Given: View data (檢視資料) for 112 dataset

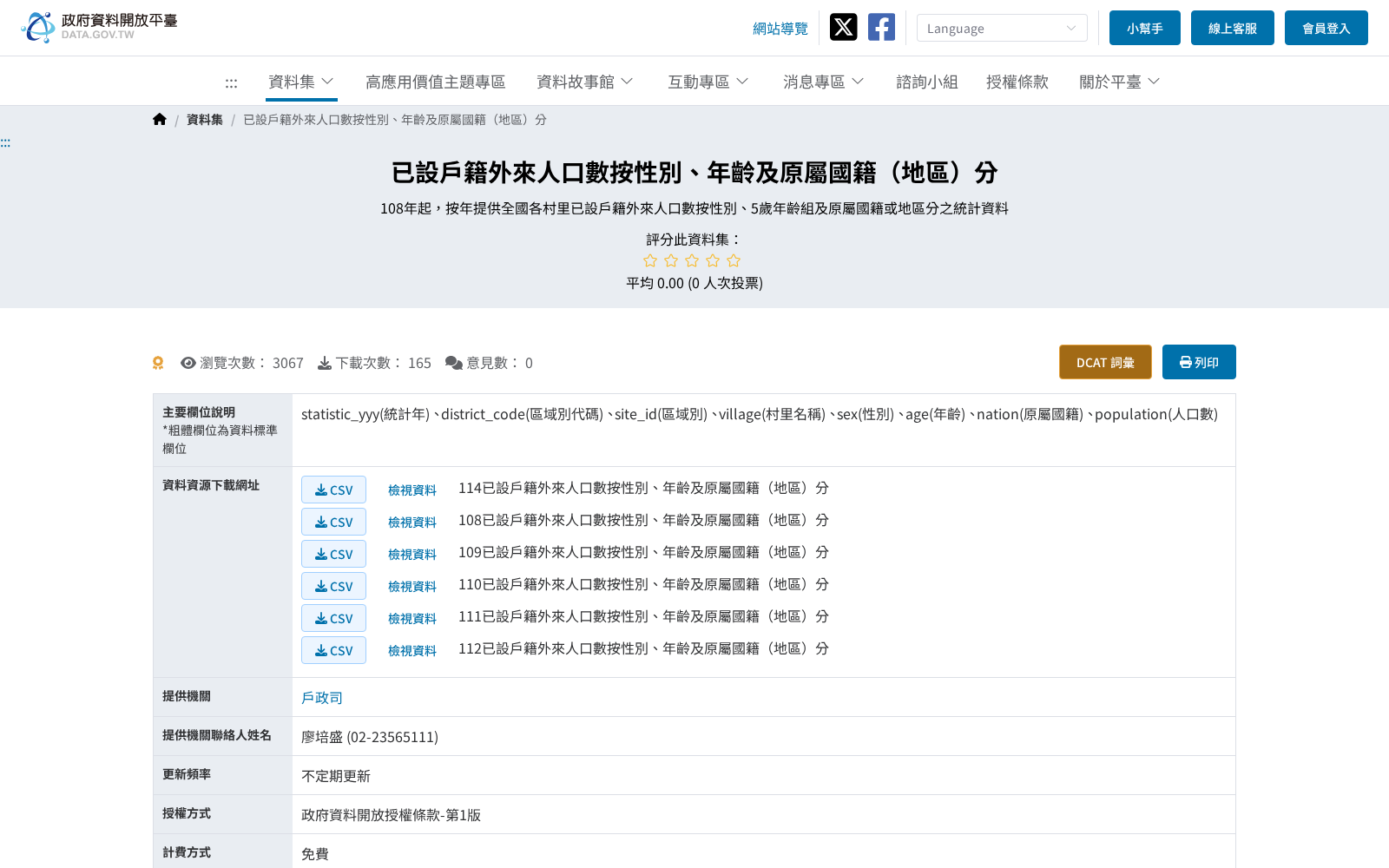Looking at the screenshot, I should (412, 651).
